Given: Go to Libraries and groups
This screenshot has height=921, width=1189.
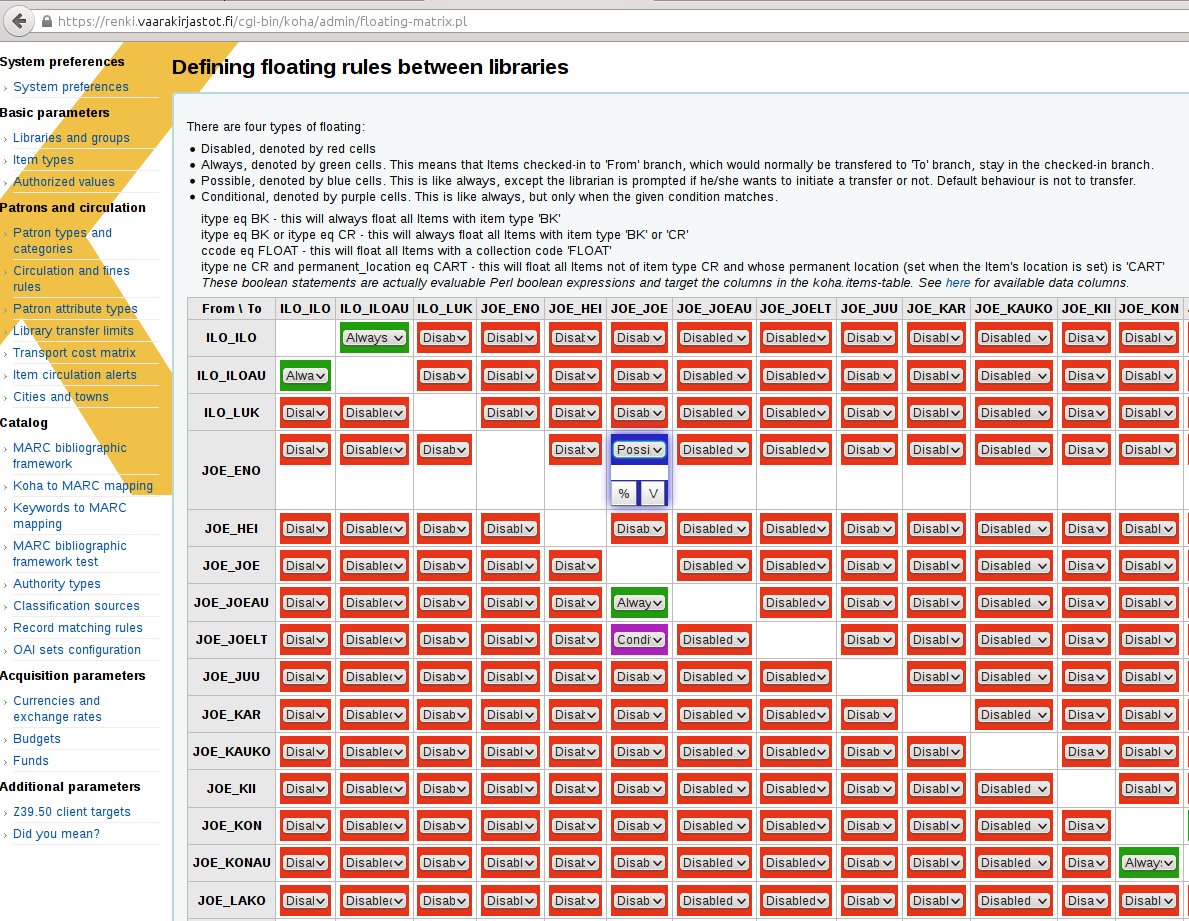Looking at the screenshot, I should click(x=71, y=138).
